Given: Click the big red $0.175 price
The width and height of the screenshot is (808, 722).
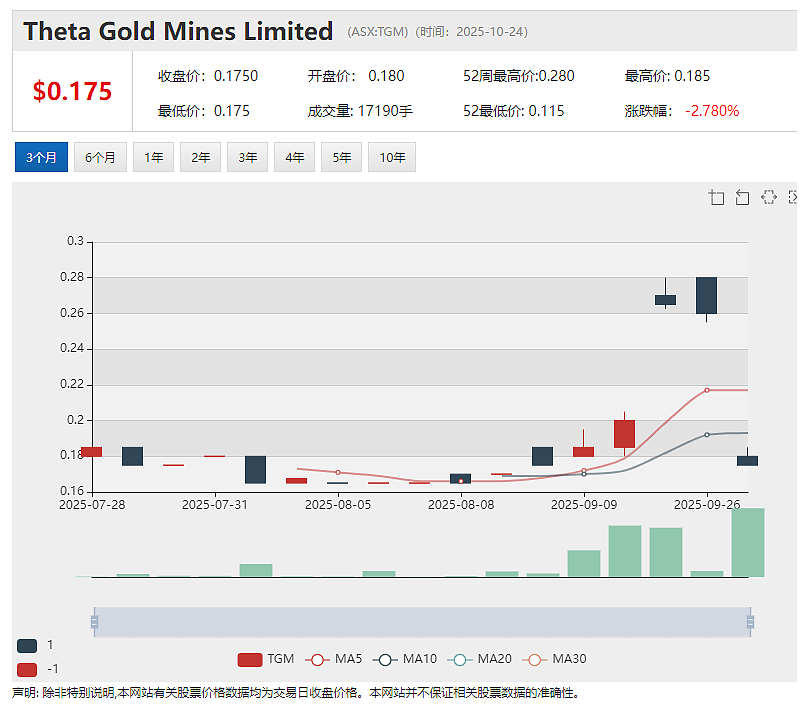Looking at the screenshot, I should (72, 91).
